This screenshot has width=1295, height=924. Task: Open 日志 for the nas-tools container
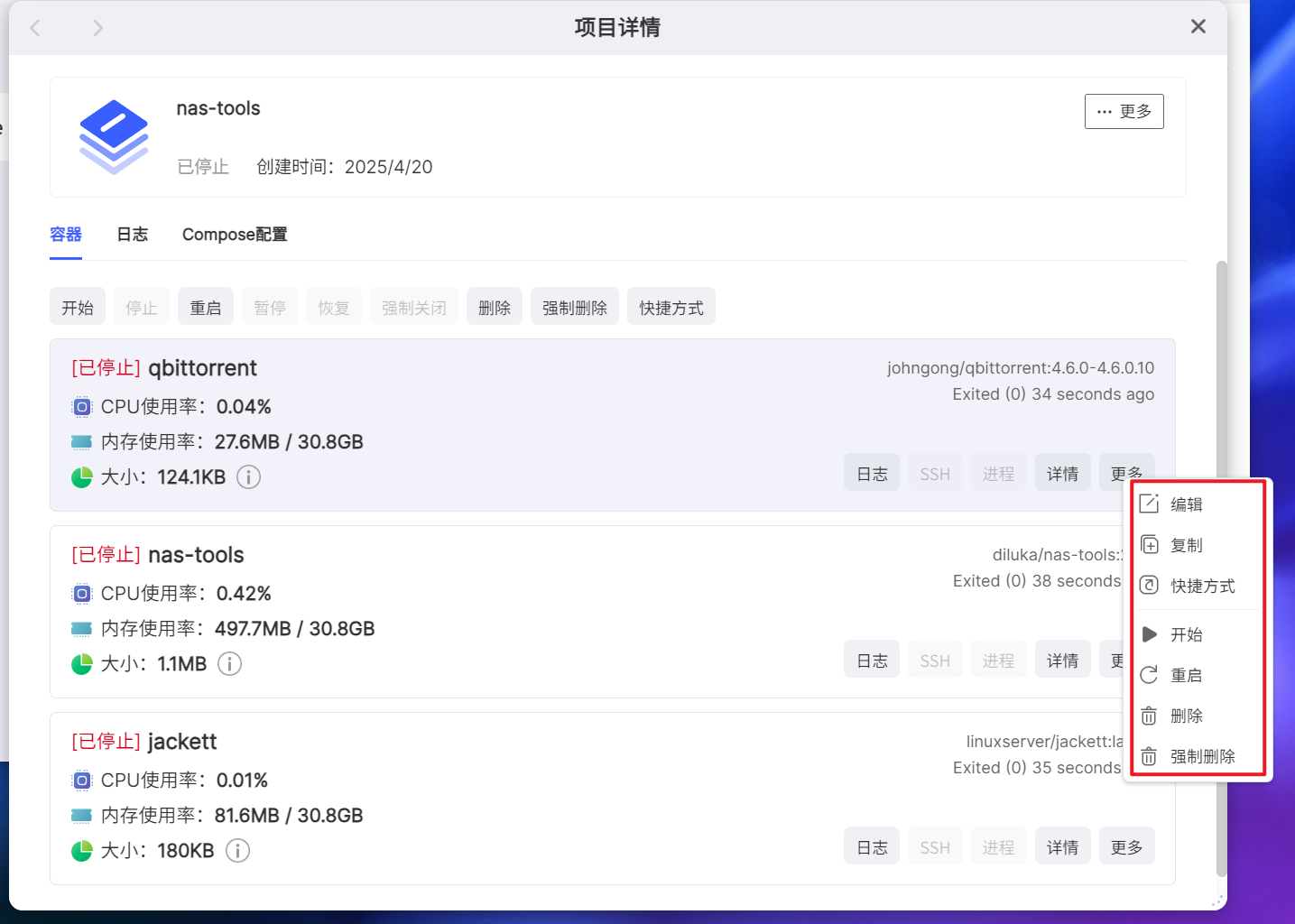point(872,660)
